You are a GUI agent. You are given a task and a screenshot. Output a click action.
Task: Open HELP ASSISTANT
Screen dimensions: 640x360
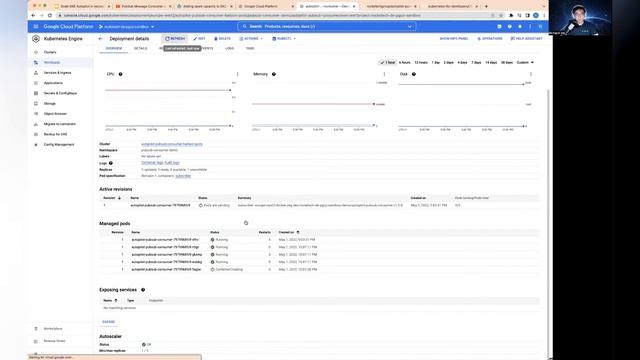point(526,39)
